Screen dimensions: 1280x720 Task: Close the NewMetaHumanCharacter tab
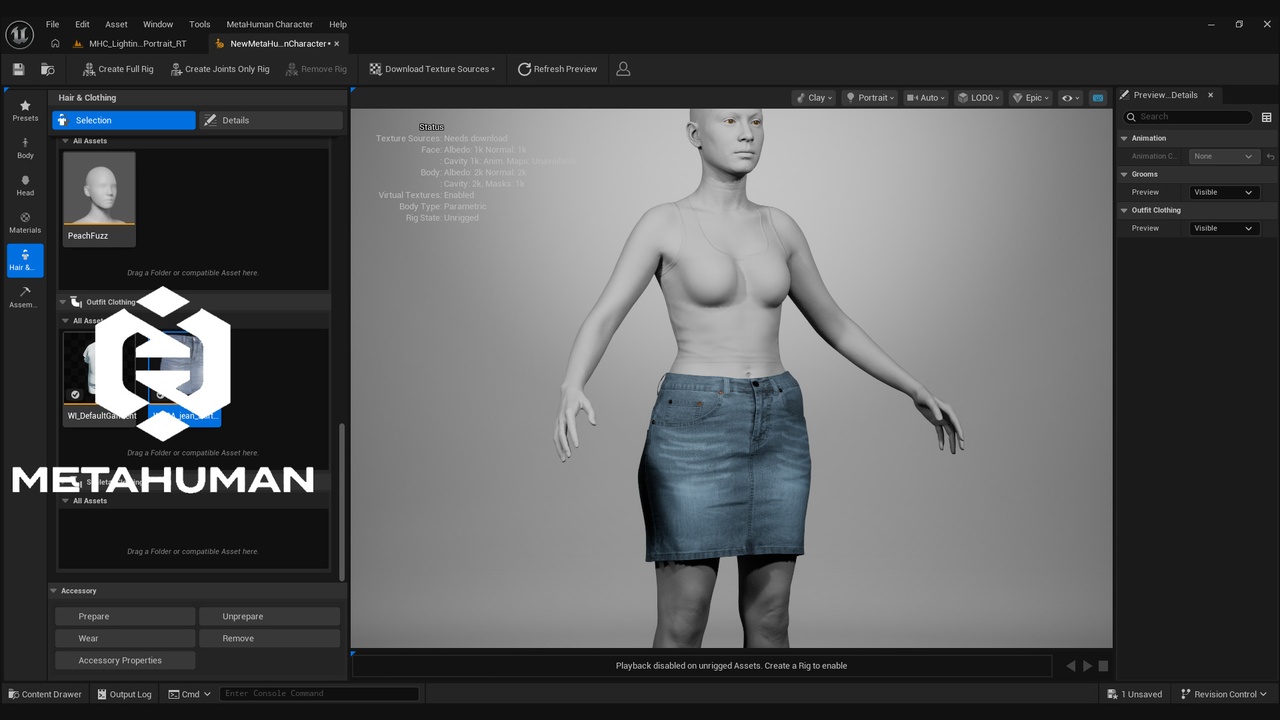(337, 44)
